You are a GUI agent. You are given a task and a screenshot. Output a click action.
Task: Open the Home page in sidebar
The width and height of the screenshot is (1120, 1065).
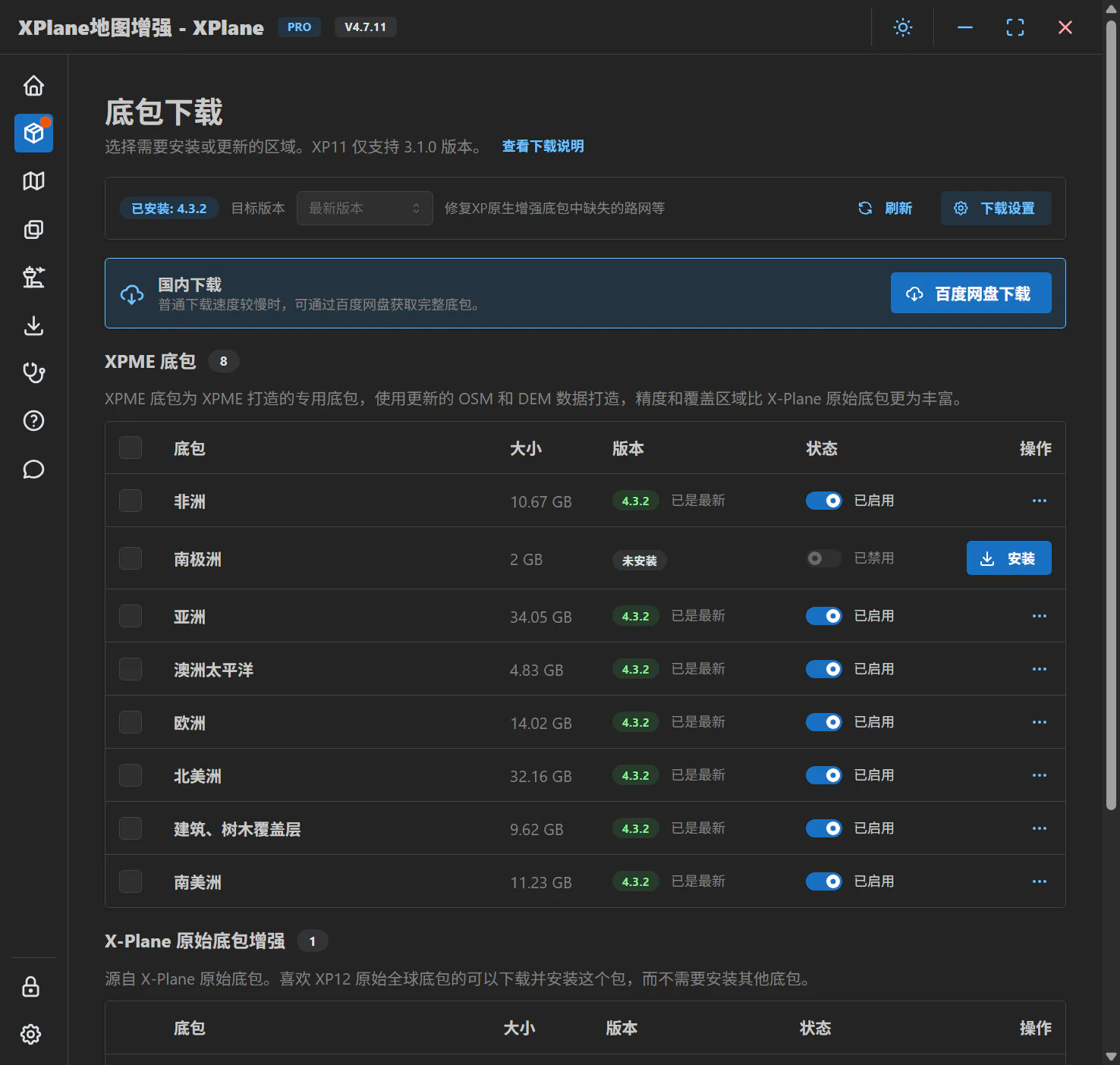click(x=33, y=86)
